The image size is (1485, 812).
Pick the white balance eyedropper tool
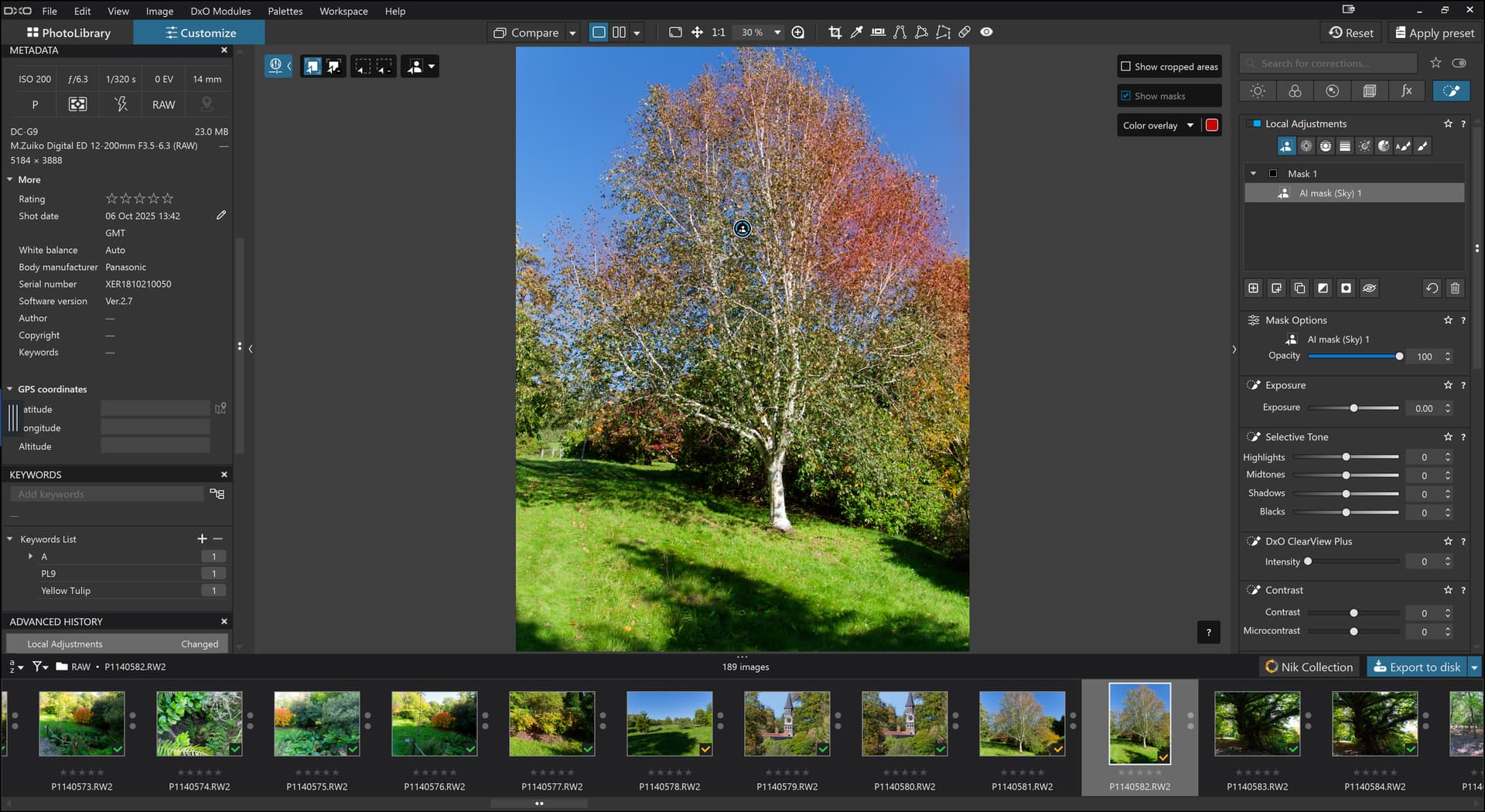point(856,32)
